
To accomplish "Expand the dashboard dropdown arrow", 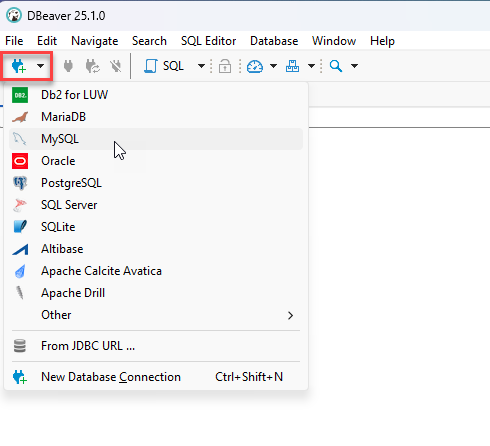I will tap(273, 66).
